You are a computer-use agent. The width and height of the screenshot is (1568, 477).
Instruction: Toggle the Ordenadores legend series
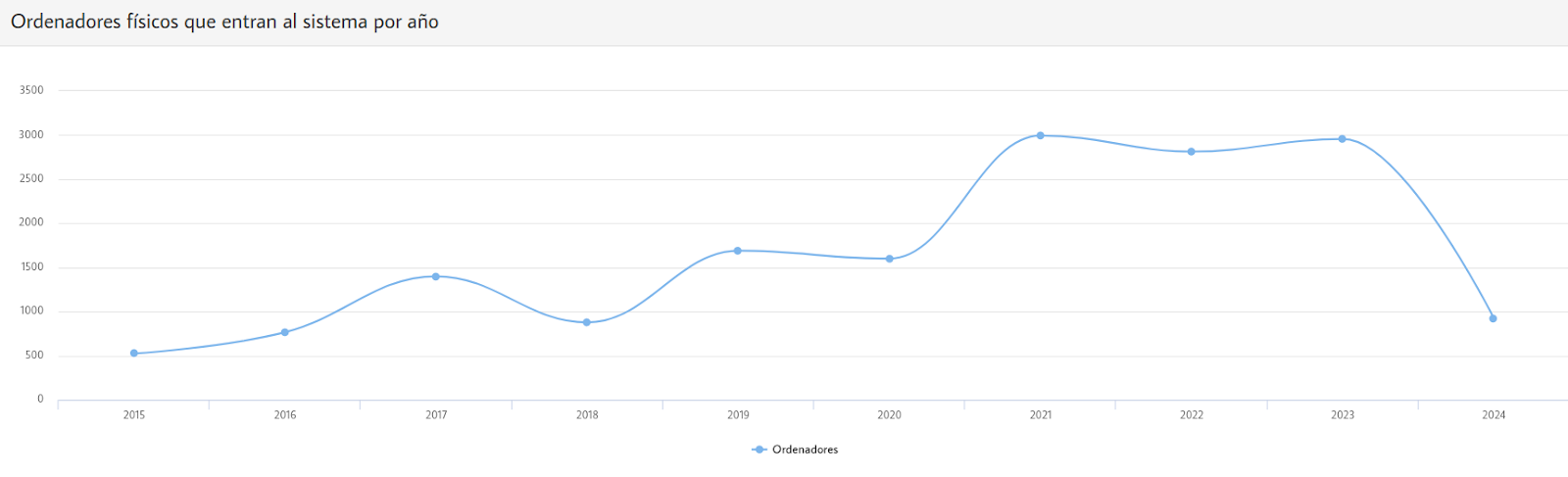795,450
